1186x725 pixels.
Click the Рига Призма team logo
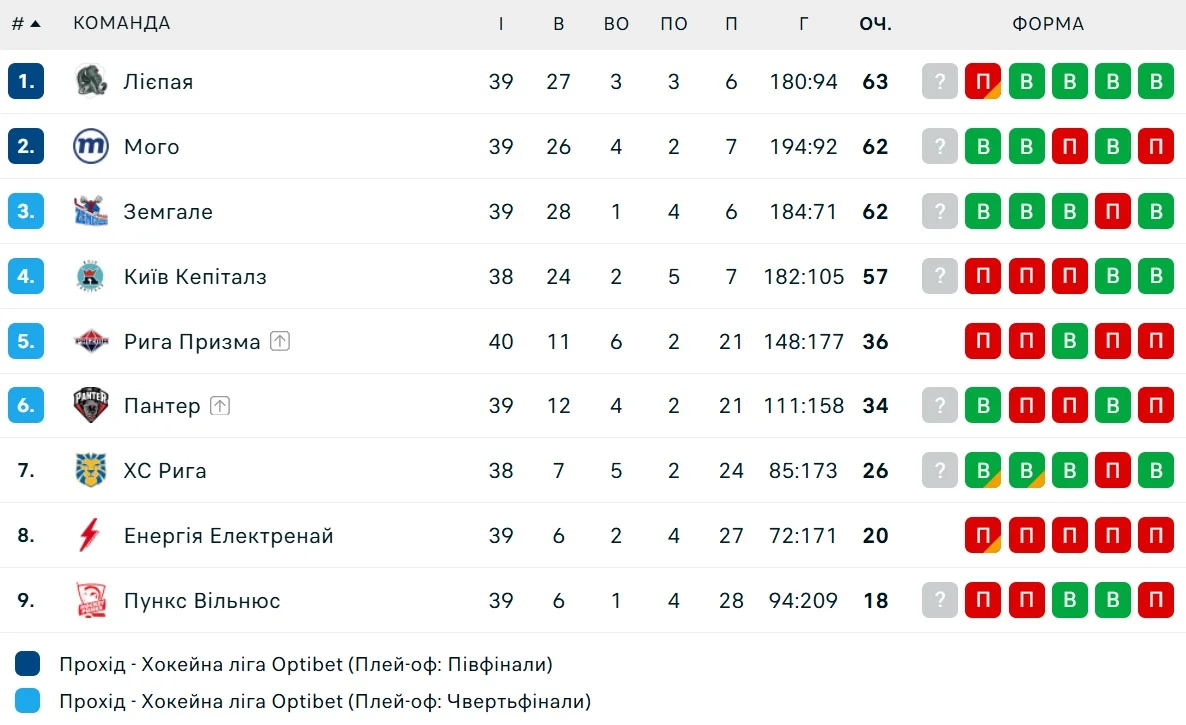pyautogui.click(x=91, y=341)
